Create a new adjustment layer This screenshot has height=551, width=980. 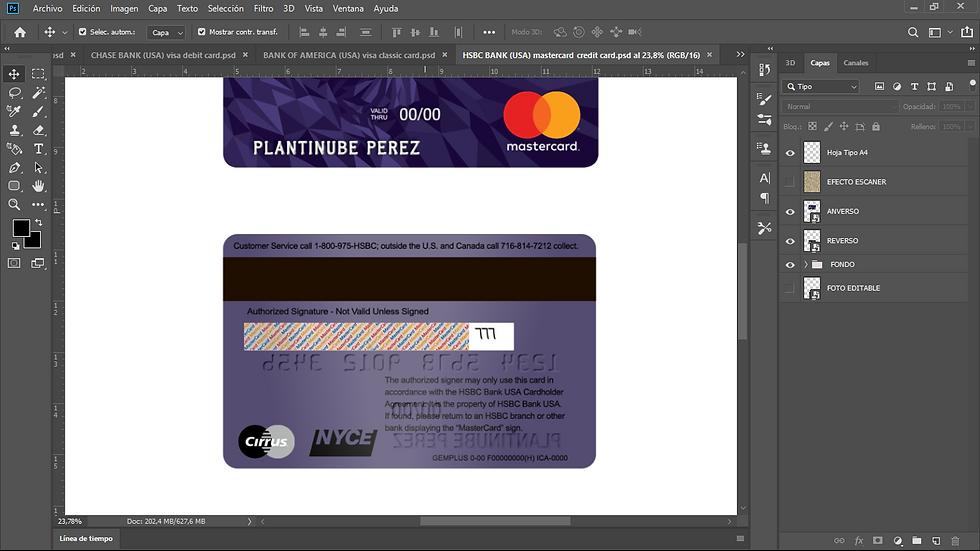898,540
